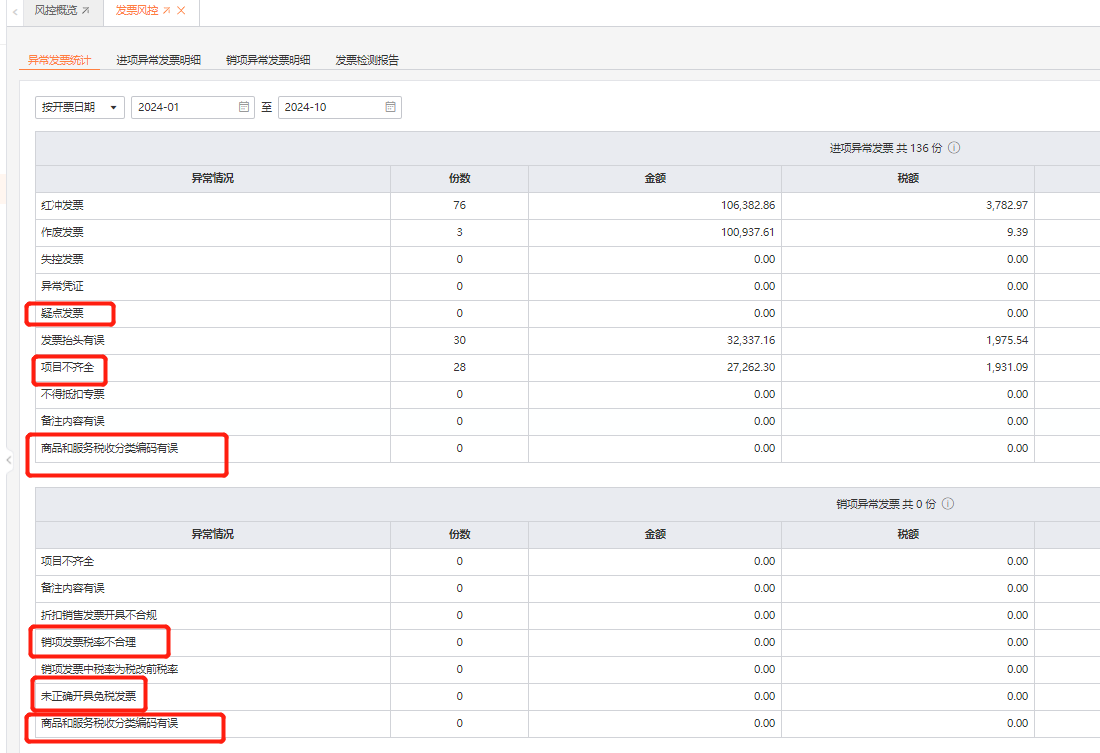
Task: Click the 作废发票 row label
Action: click(62, 232)
